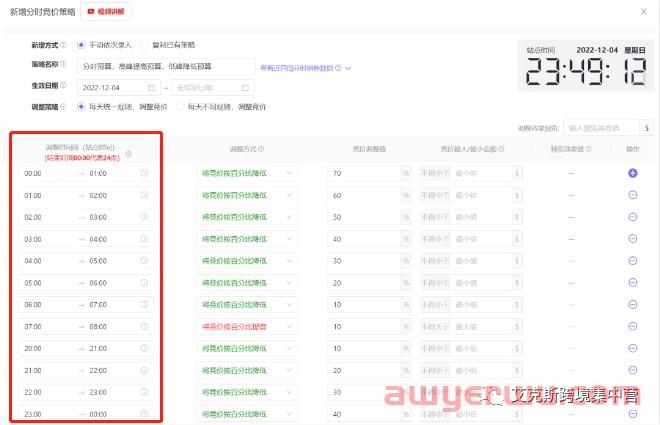660x425 pixels.
Task: Click the site time date 2022-12-04 text
Action: click(x=597, y=50)
